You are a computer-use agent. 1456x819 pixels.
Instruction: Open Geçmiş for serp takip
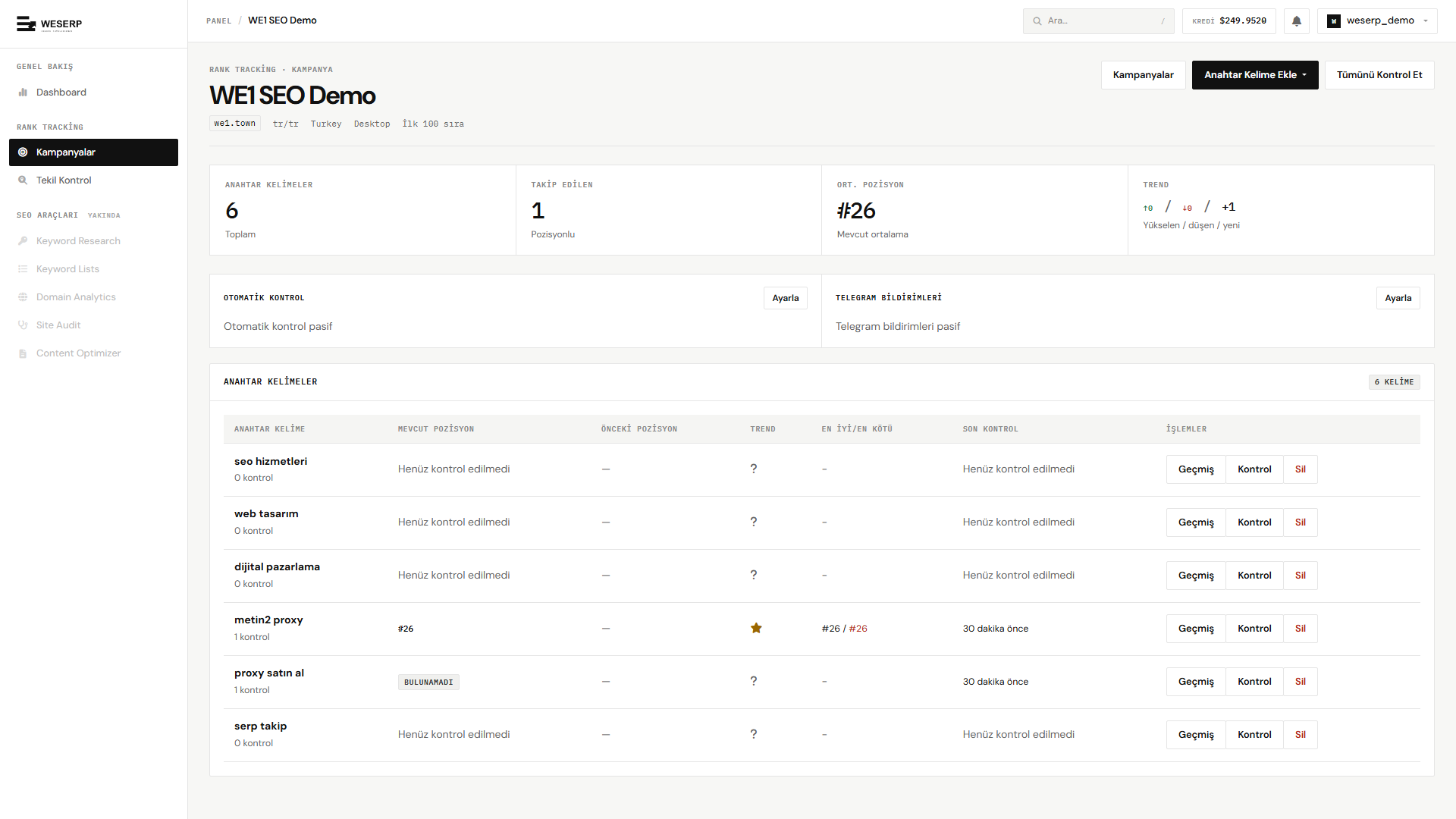point(1196,735)
